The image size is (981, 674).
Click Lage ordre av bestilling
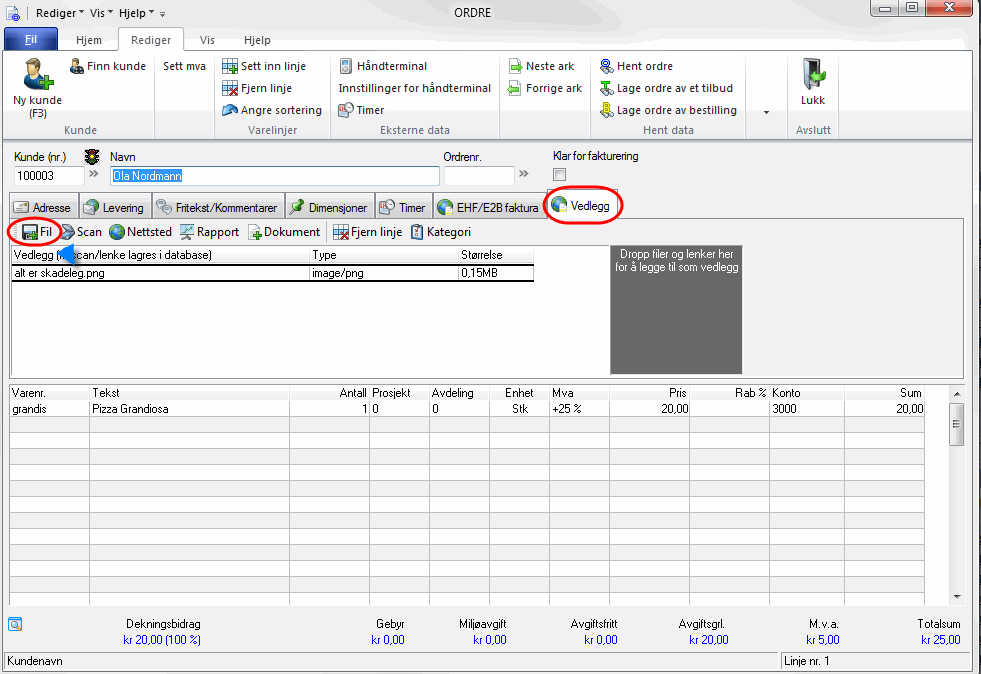pyautogui.click(x=668, y=110)
